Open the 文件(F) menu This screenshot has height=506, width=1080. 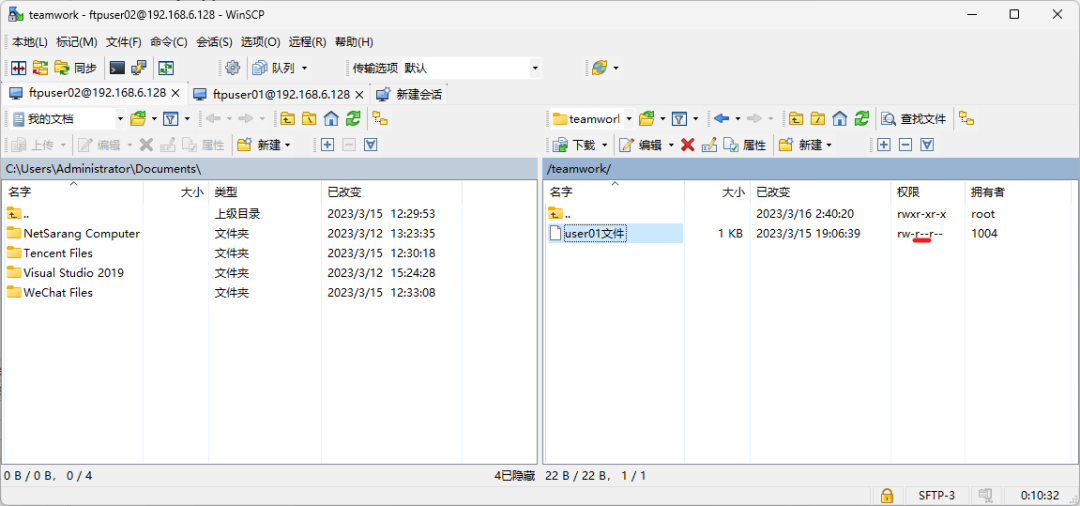(x=124, y=42)
